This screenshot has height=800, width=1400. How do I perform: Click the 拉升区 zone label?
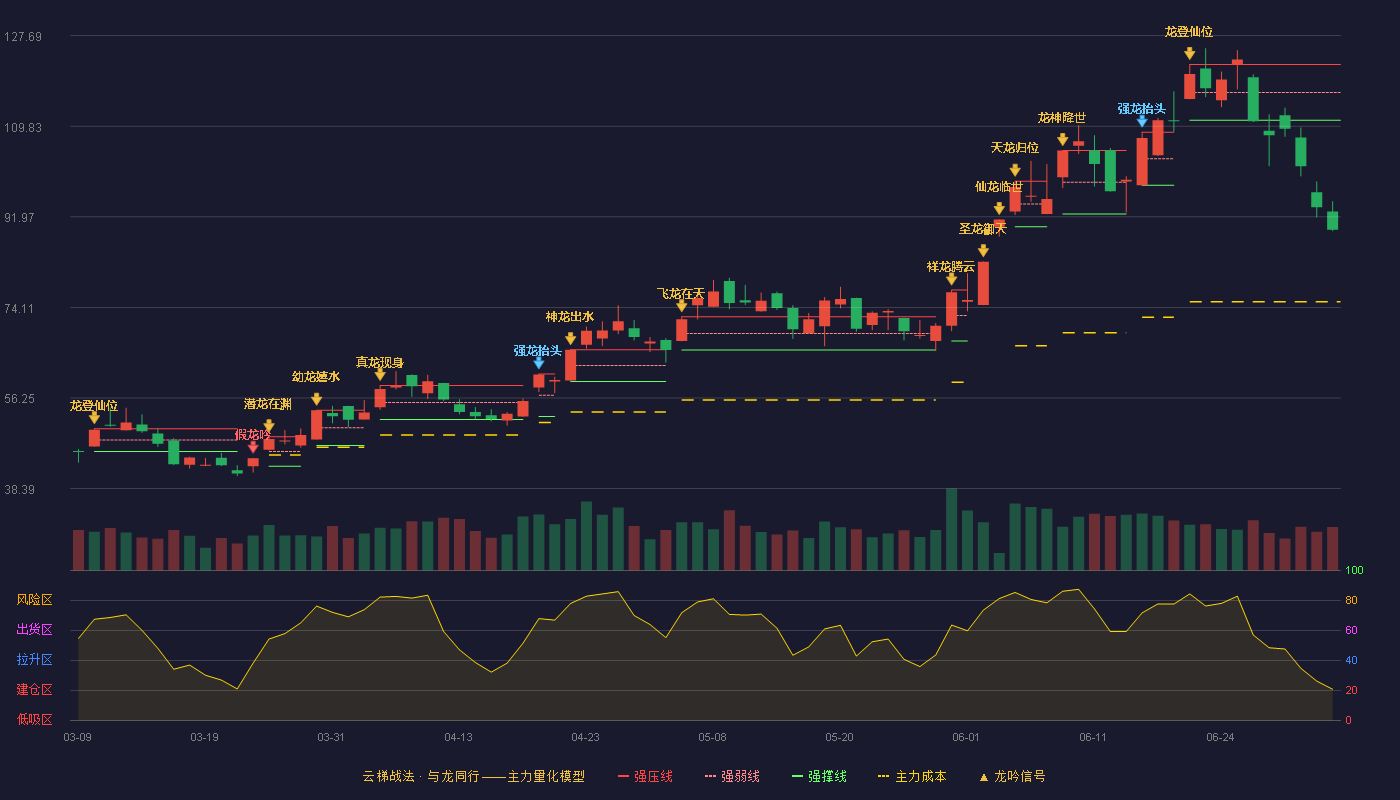[34, 660]
